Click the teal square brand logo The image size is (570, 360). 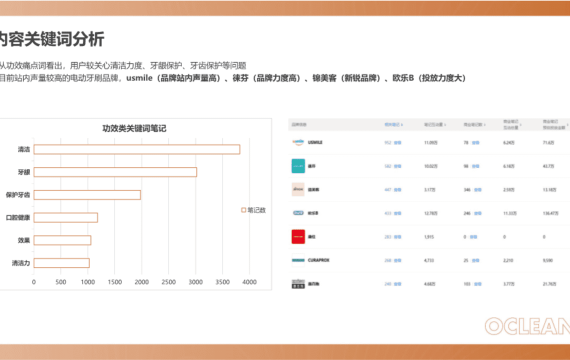pos(298,166)
